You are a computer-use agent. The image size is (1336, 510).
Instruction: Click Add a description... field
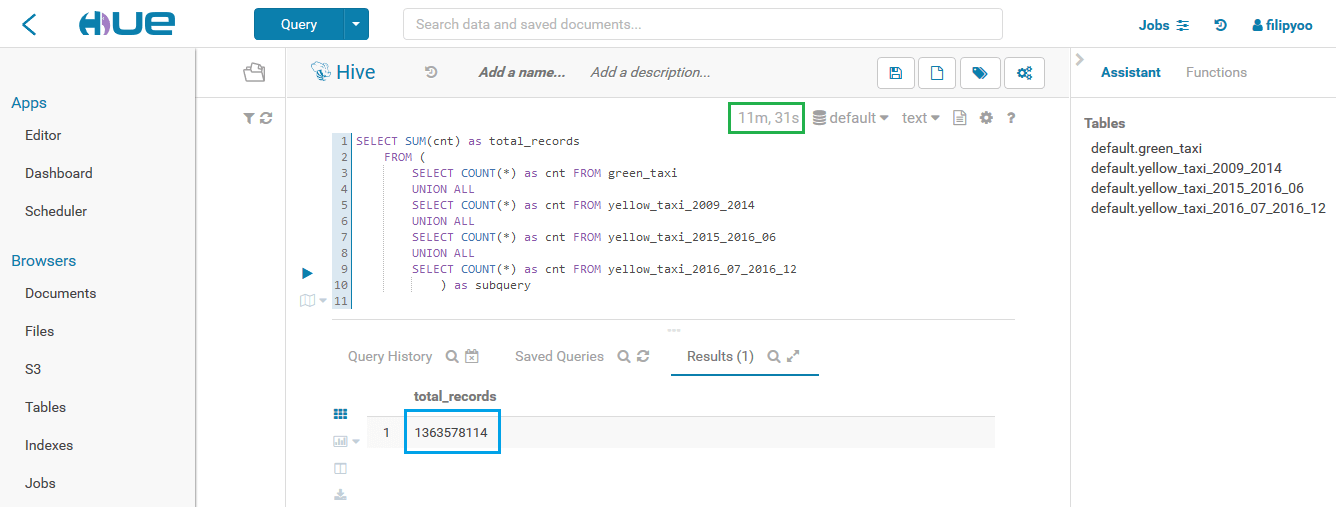651,72
